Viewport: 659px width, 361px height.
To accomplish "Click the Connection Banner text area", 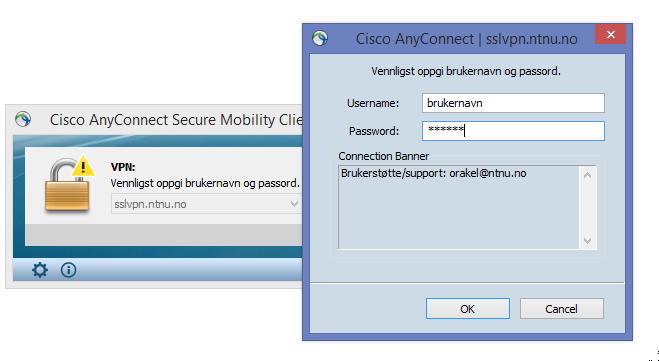I will click(x=459, y=207).
